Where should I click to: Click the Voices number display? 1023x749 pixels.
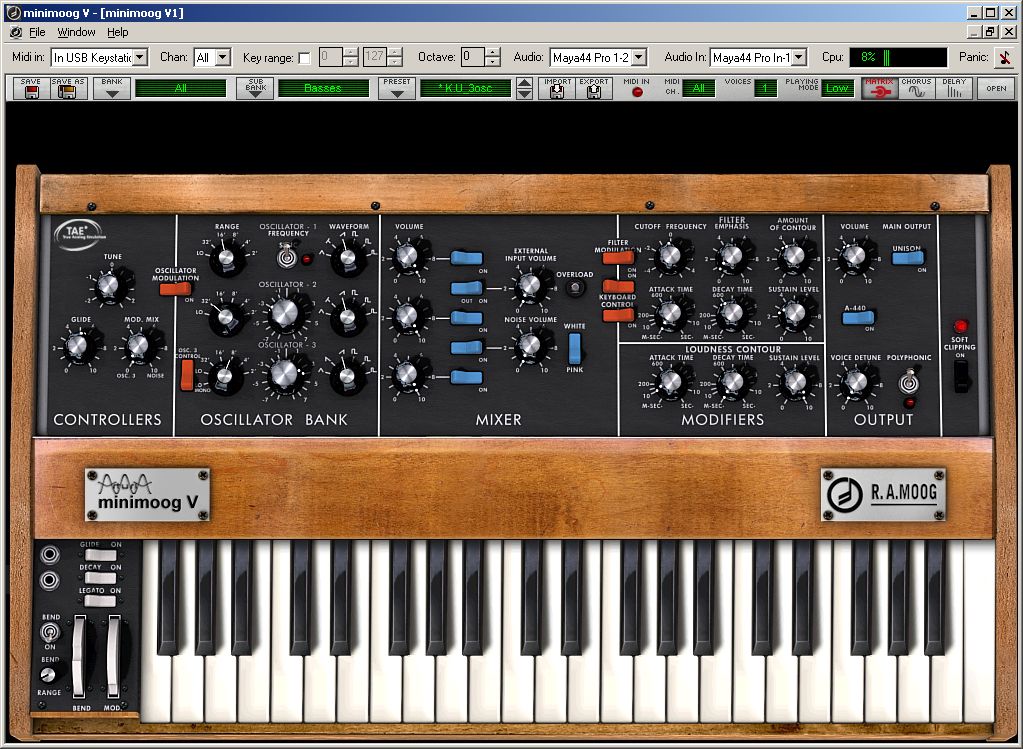coord(765,88)
